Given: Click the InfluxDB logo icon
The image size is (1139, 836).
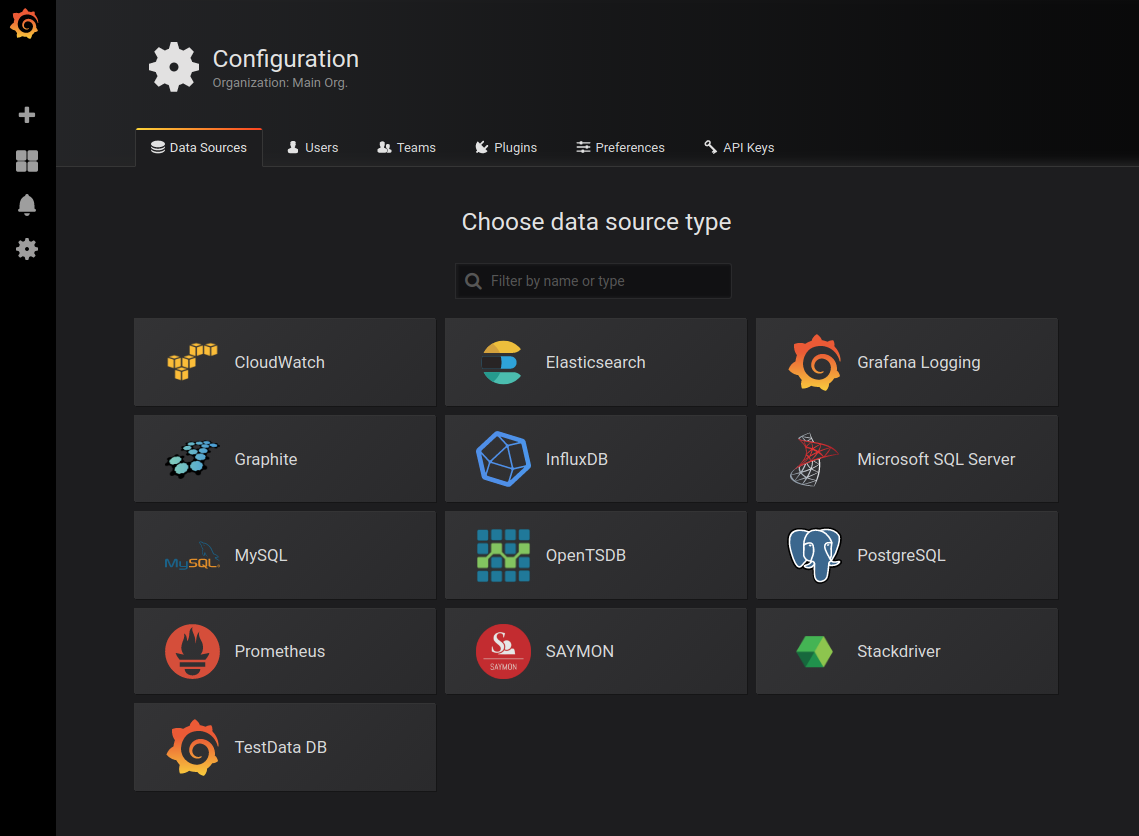Looking at the screenshot, I should pyautogui.click(x=503, y=458).
